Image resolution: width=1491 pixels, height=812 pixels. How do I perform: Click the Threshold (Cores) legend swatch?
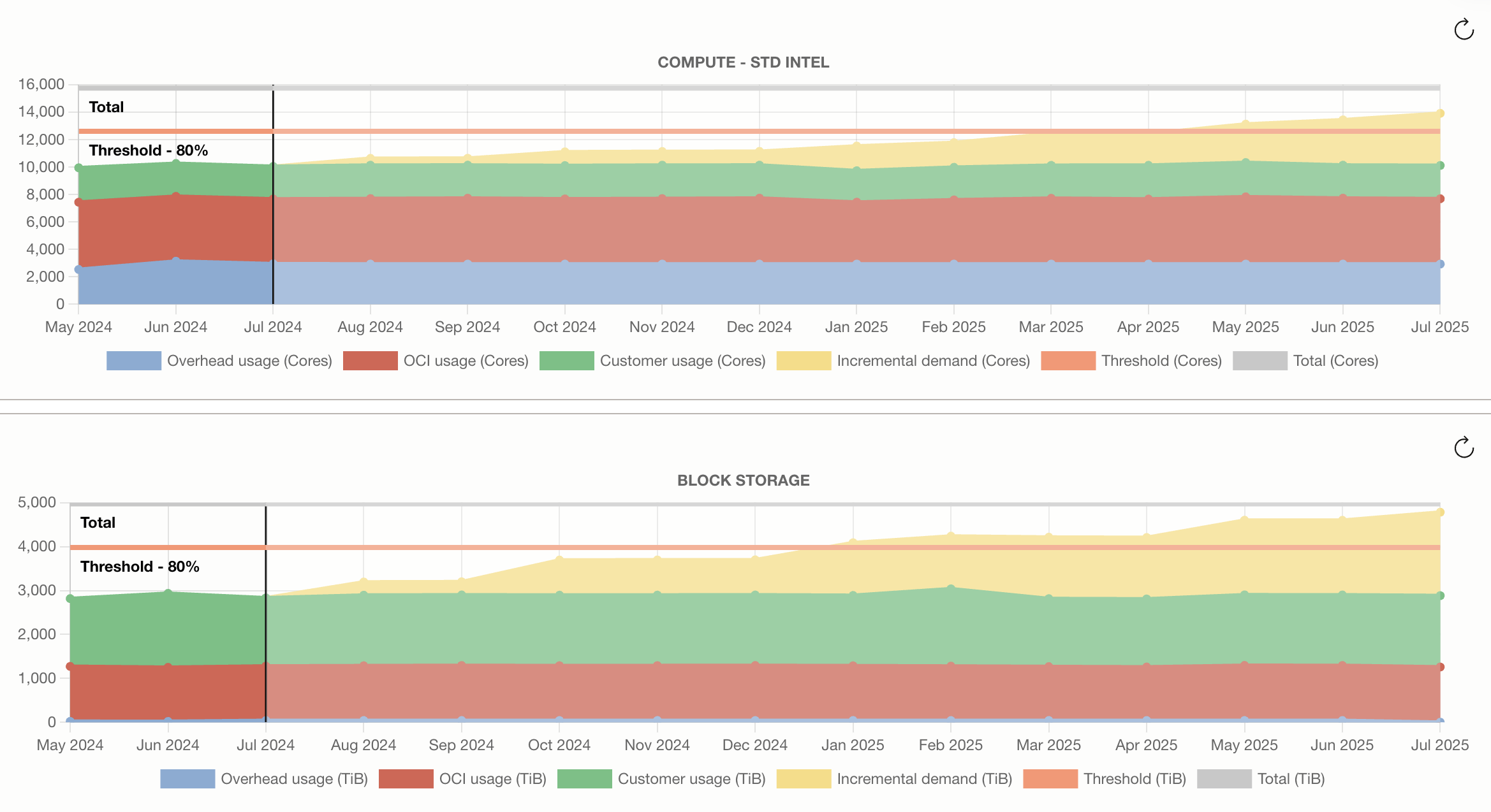point(1068,361)
